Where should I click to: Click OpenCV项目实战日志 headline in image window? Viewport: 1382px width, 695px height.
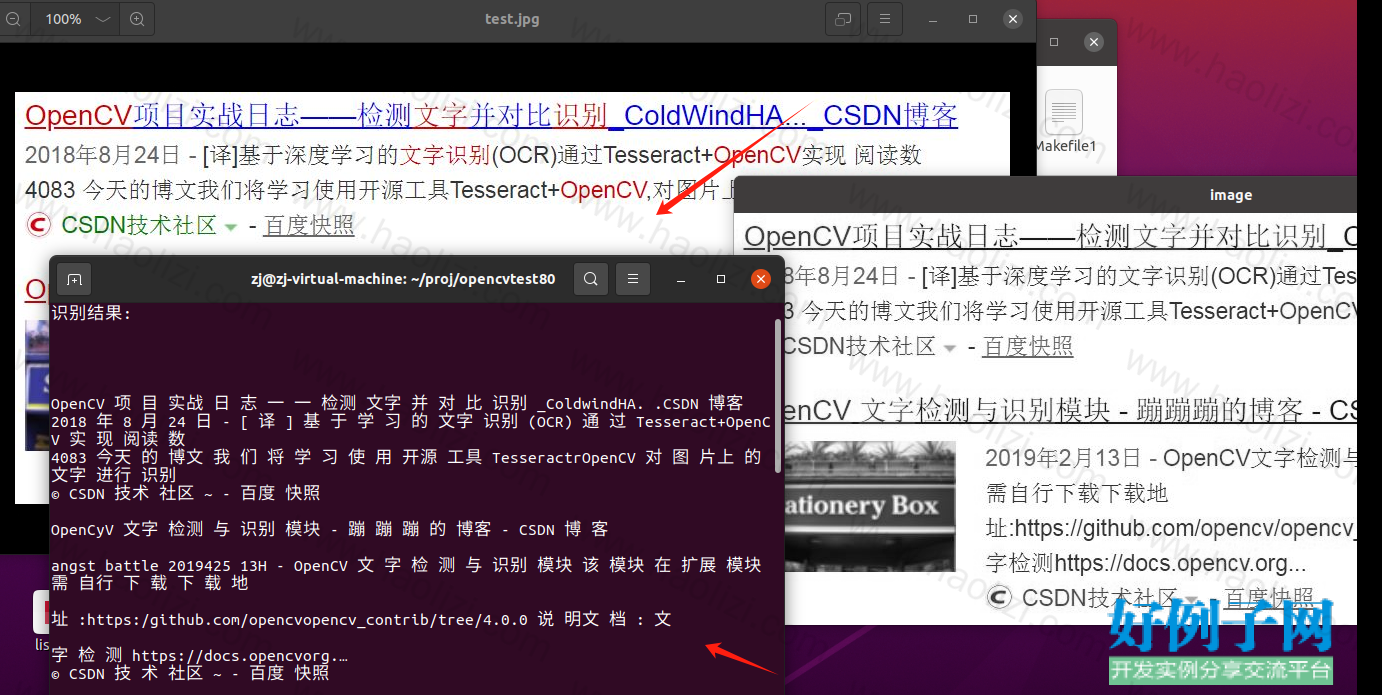[x=1050, y=237]
